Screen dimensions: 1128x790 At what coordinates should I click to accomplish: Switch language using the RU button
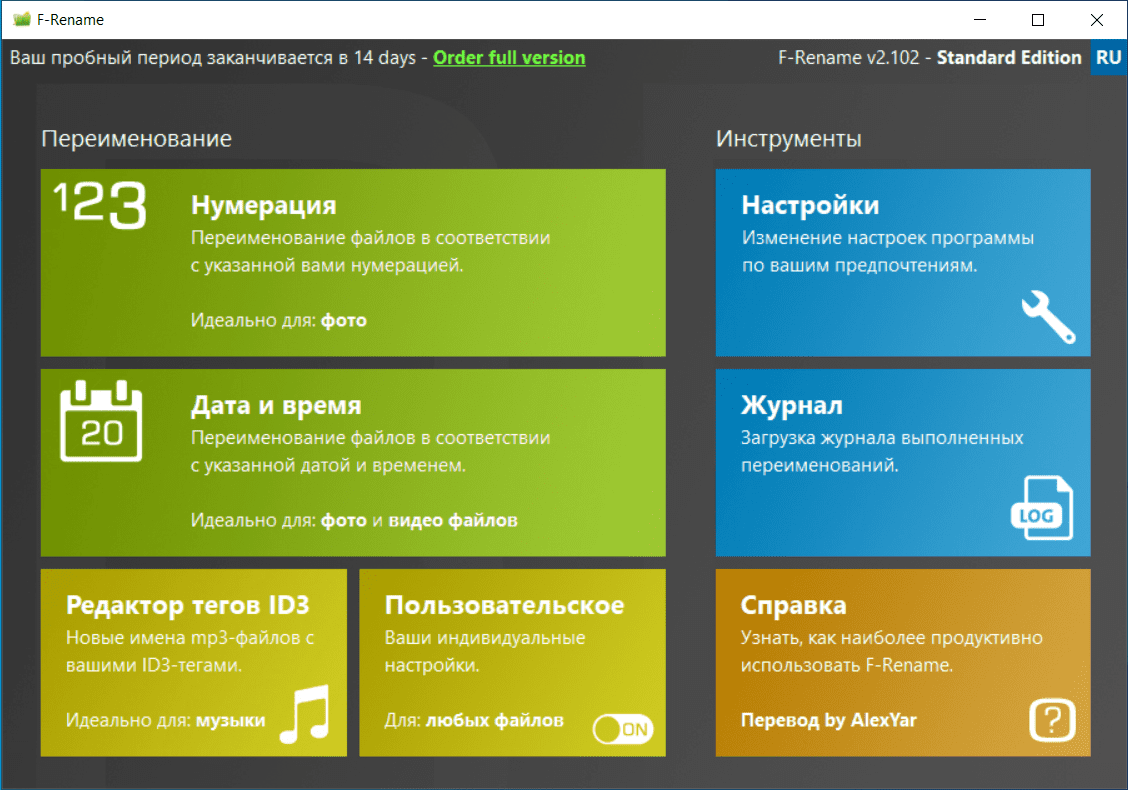1109,58
